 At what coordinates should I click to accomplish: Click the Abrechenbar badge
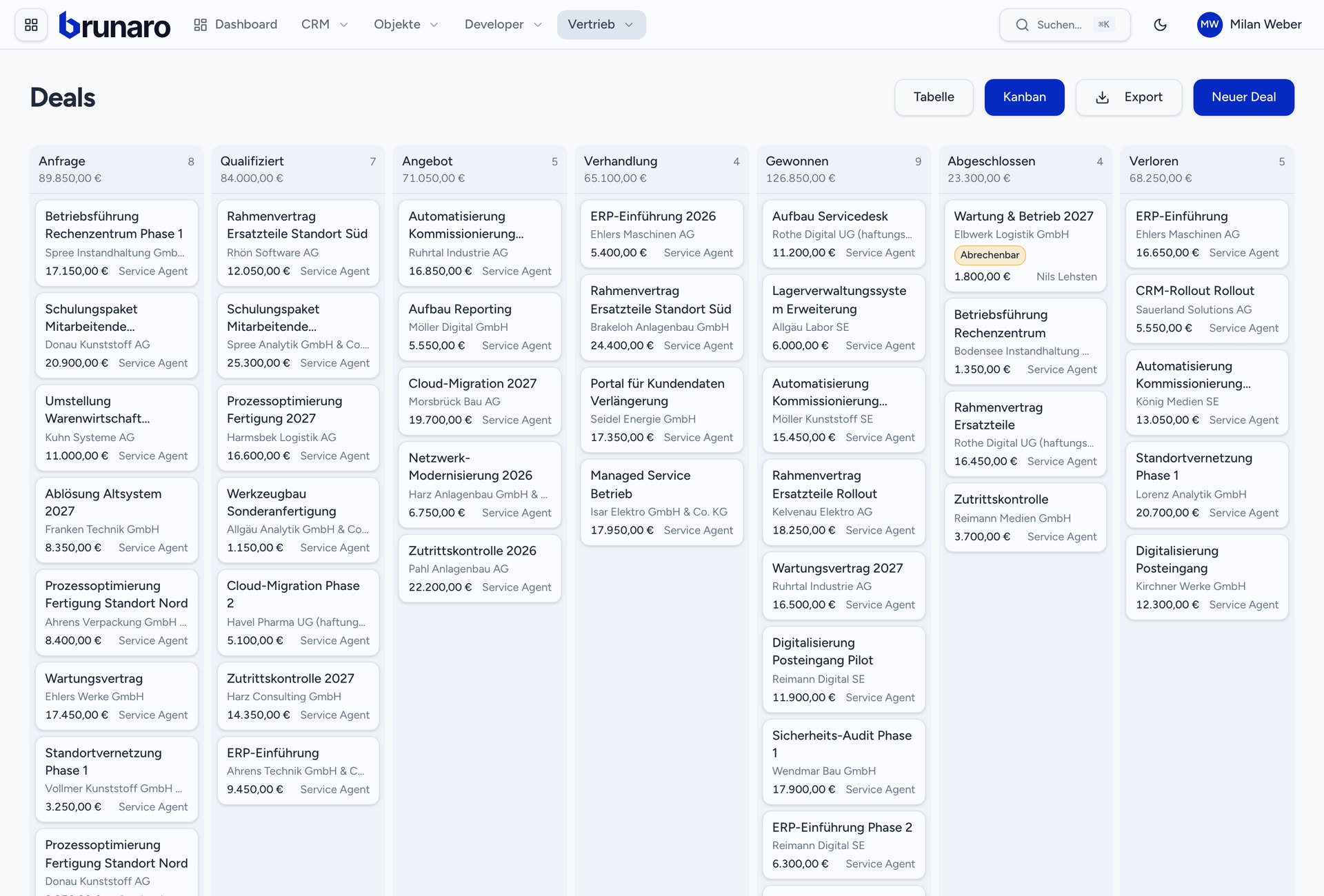[990, 255]
